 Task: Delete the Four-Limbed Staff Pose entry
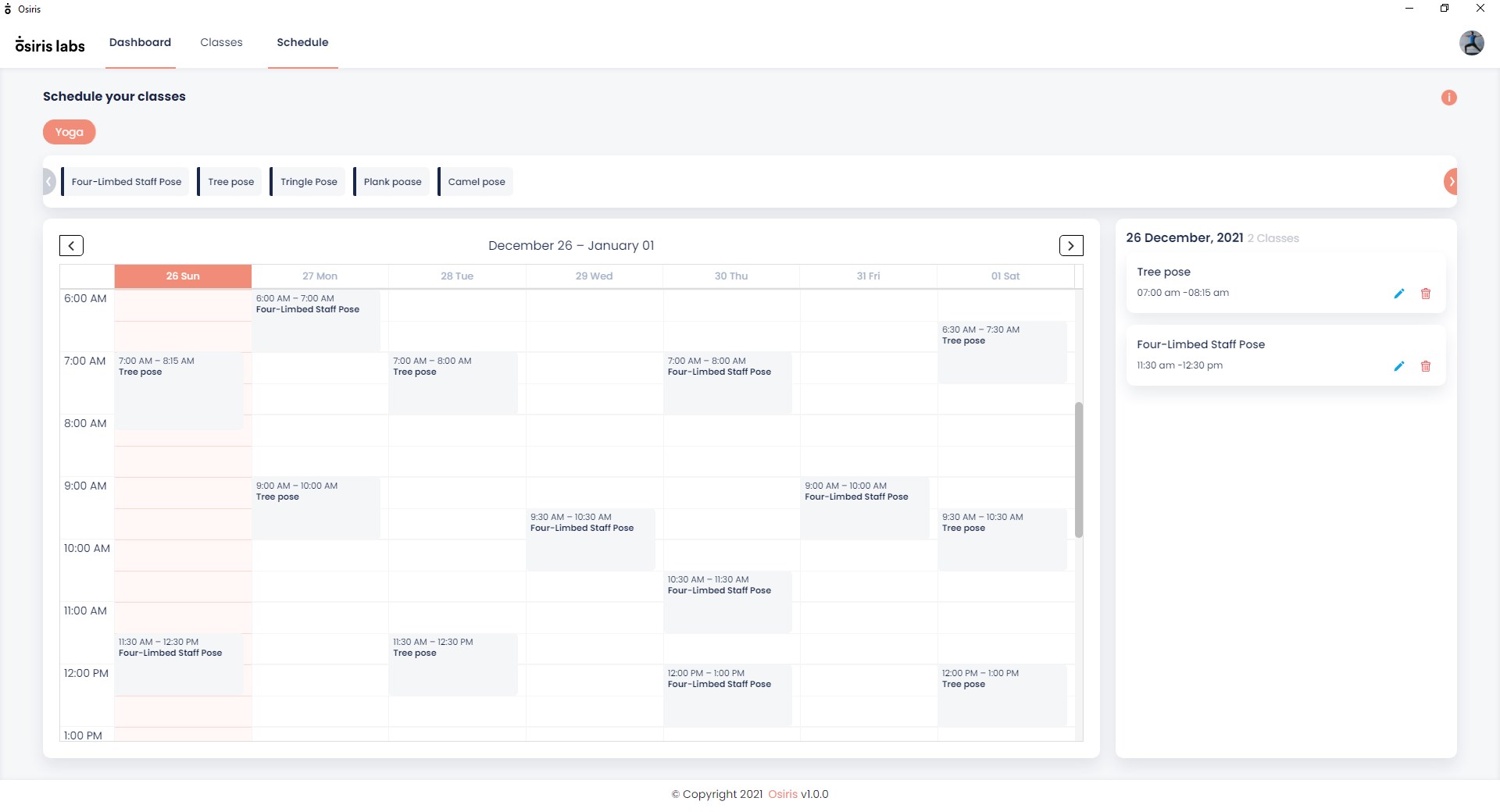(x=1425, y=366)
